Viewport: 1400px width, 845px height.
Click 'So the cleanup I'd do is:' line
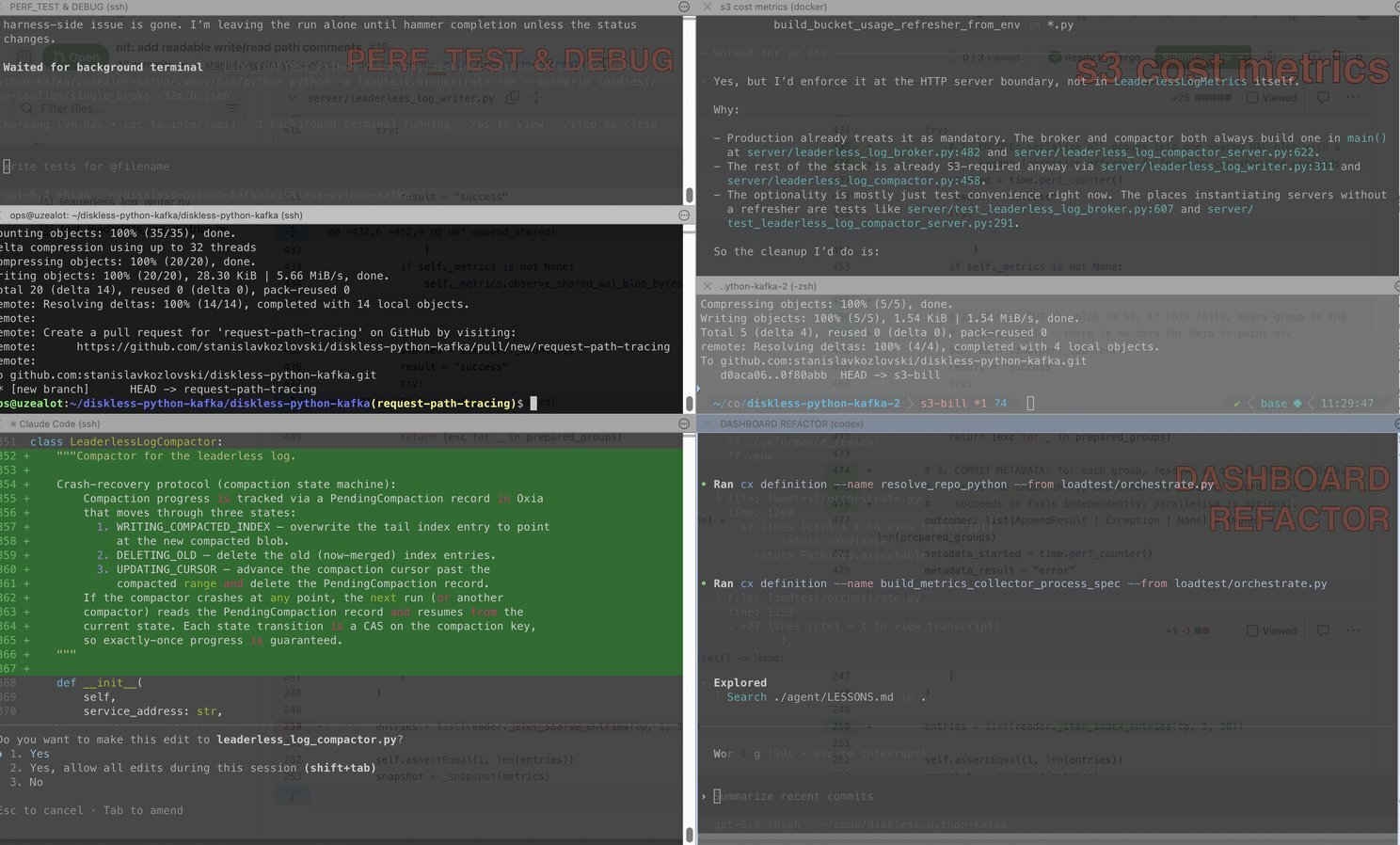797,252
